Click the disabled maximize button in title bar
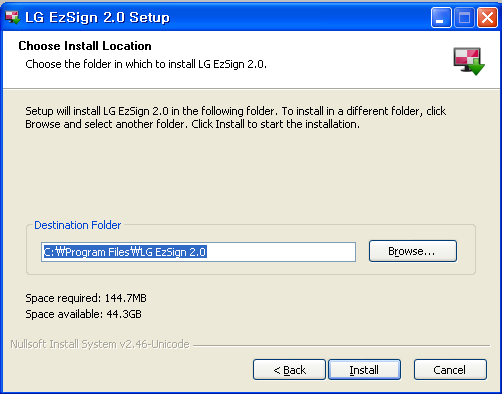Viewport: 502px width, 394px height. [464, 18]
